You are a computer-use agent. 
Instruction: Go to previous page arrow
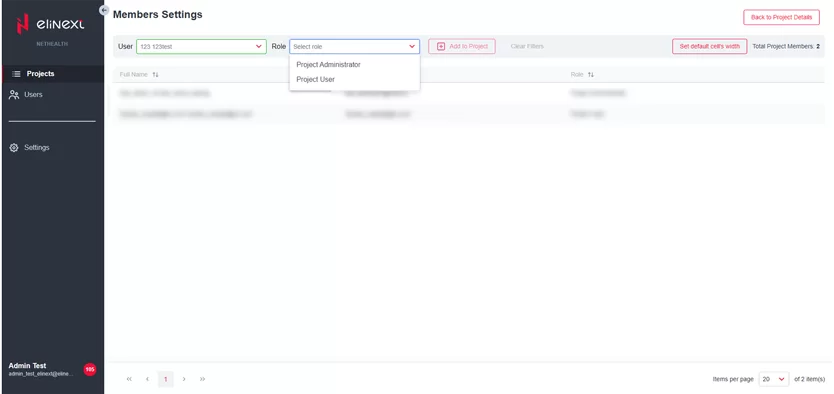(147, 379)
